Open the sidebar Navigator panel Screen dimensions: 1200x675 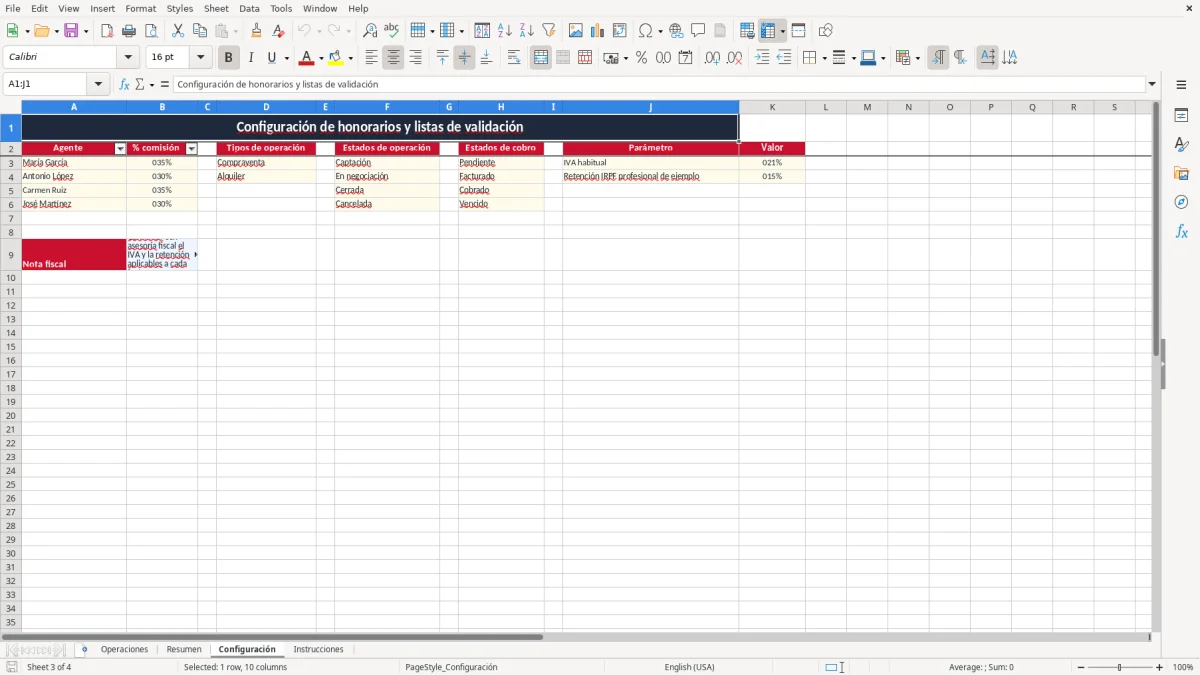coord(1181,202)
